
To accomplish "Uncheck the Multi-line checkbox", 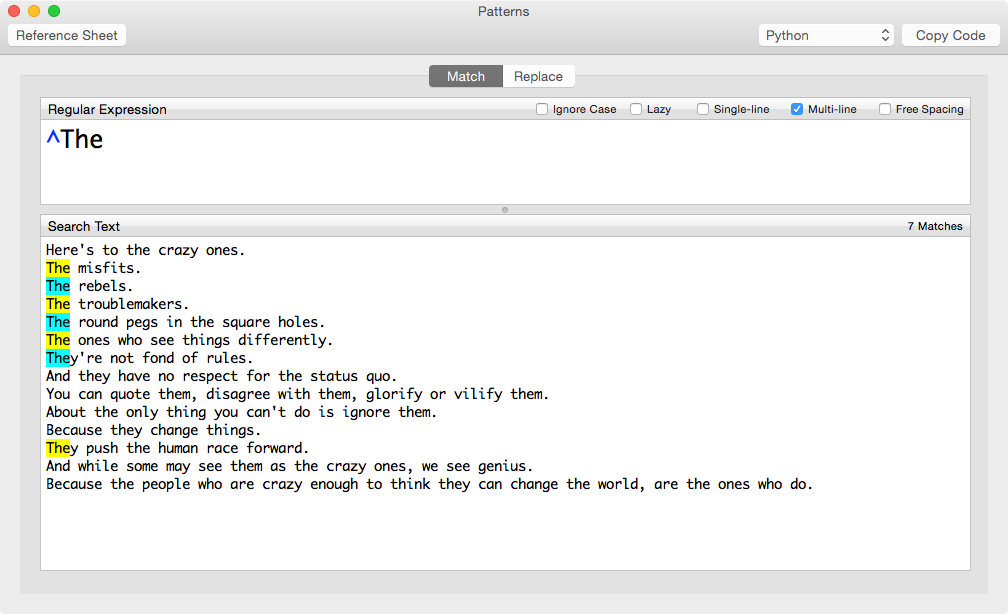I will (x=796, y=109).
